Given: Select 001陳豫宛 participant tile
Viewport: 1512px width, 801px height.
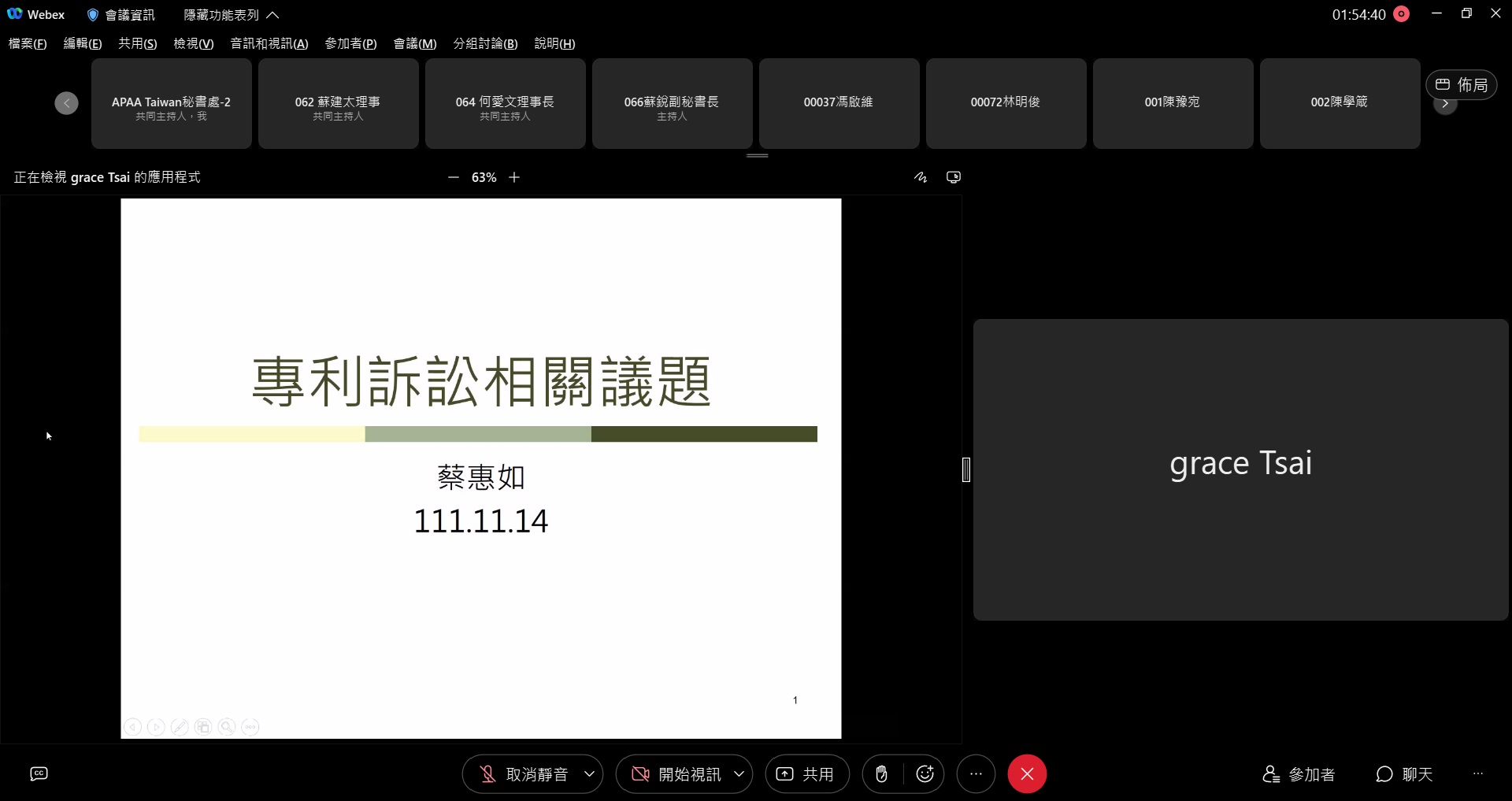Looking at the screenshot, I should (x=1173, y=103).
